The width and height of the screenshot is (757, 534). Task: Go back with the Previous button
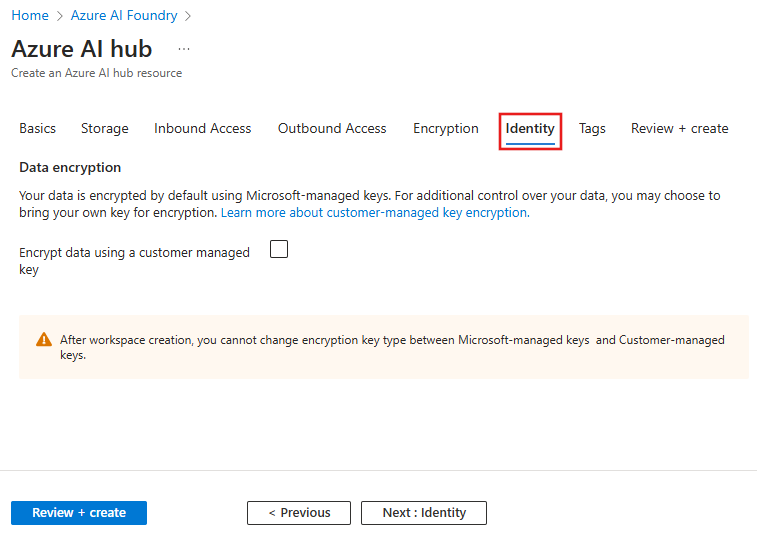(x=299, y=513)
